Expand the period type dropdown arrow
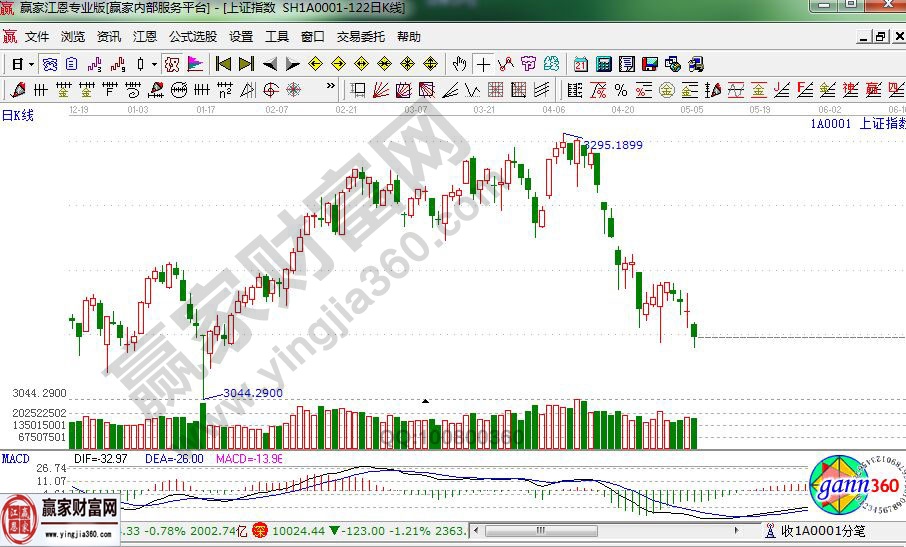The height and width of the screenshot is (547, 906). point(32,64)
